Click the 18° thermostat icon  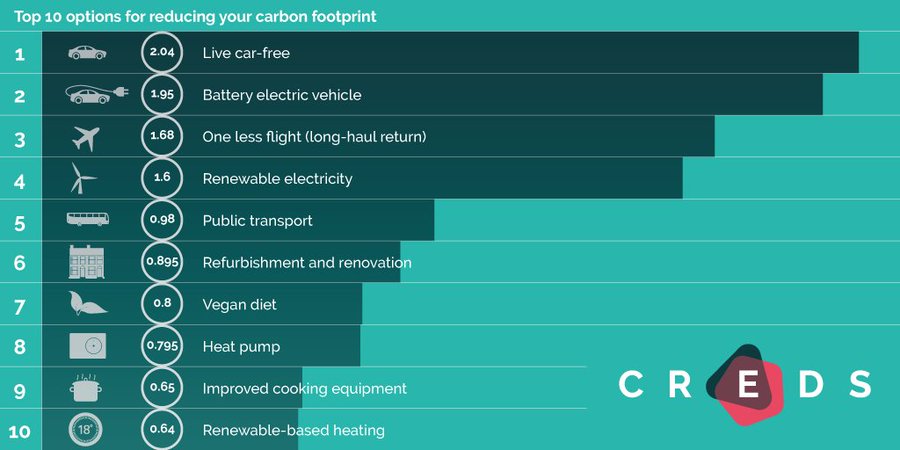click(87, 430)
